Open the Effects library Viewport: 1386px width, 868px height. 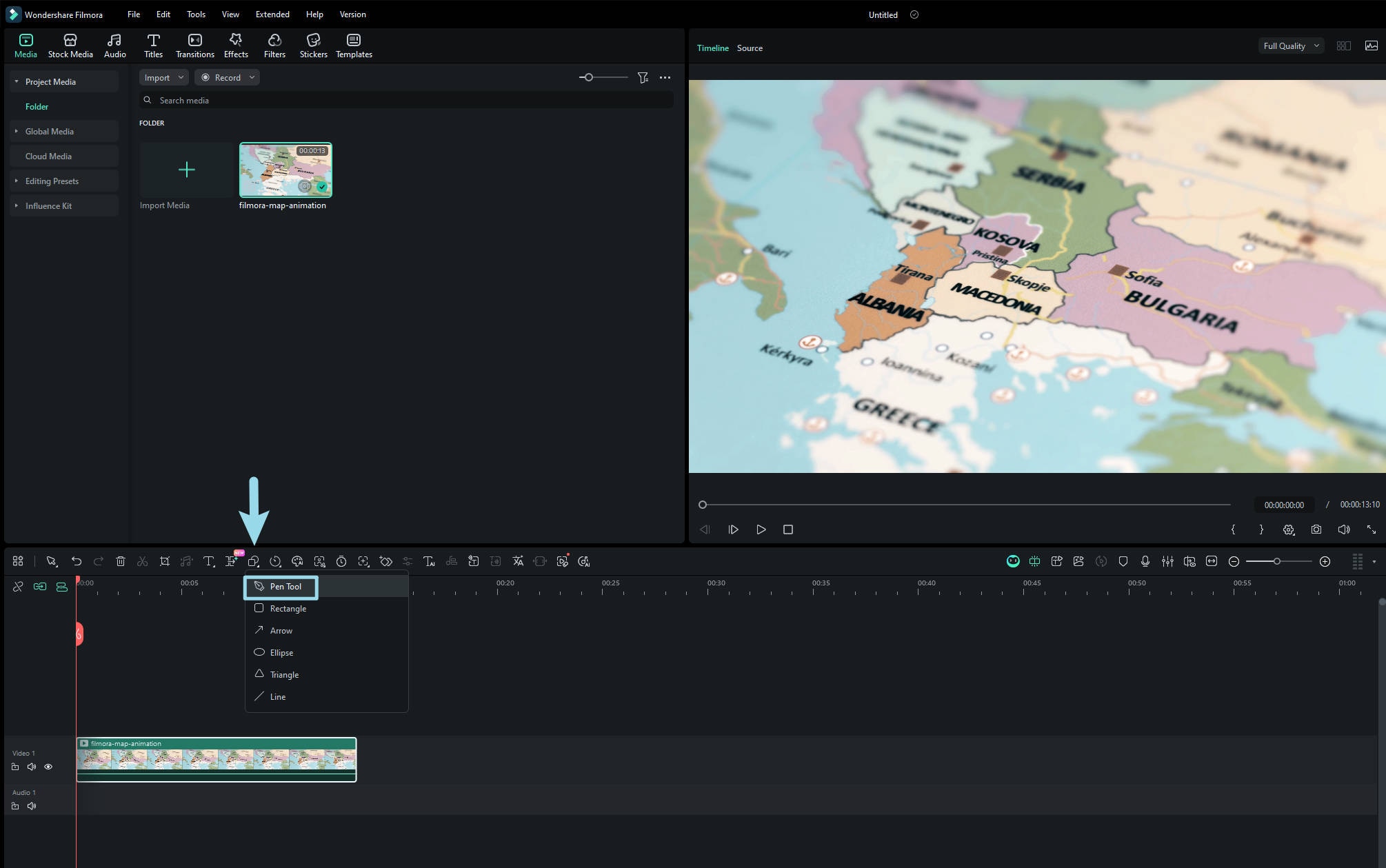[x=236, y=46]
